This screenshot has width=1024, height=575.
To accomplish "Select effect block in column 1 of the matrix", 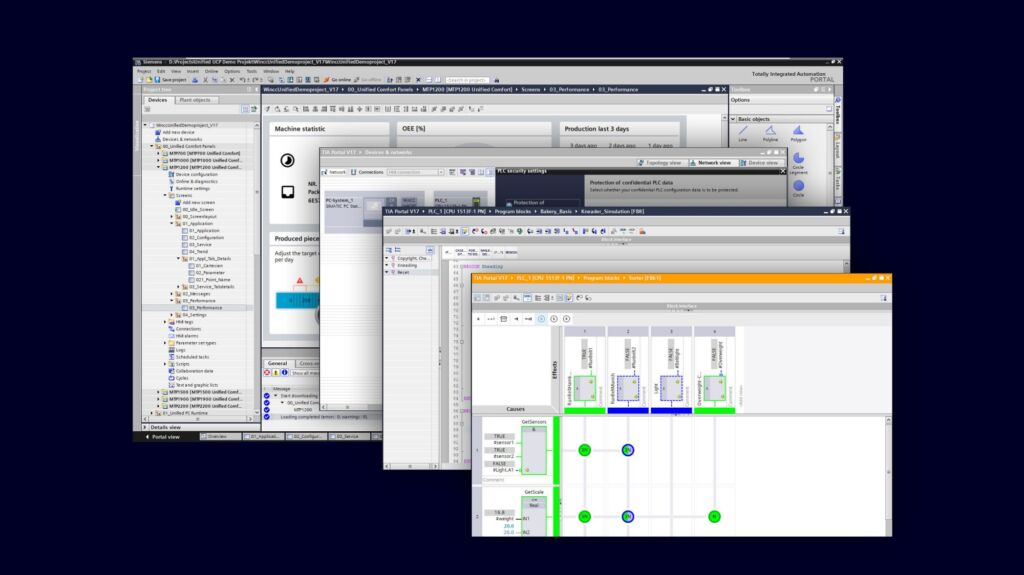I will [x=584, y=388].
